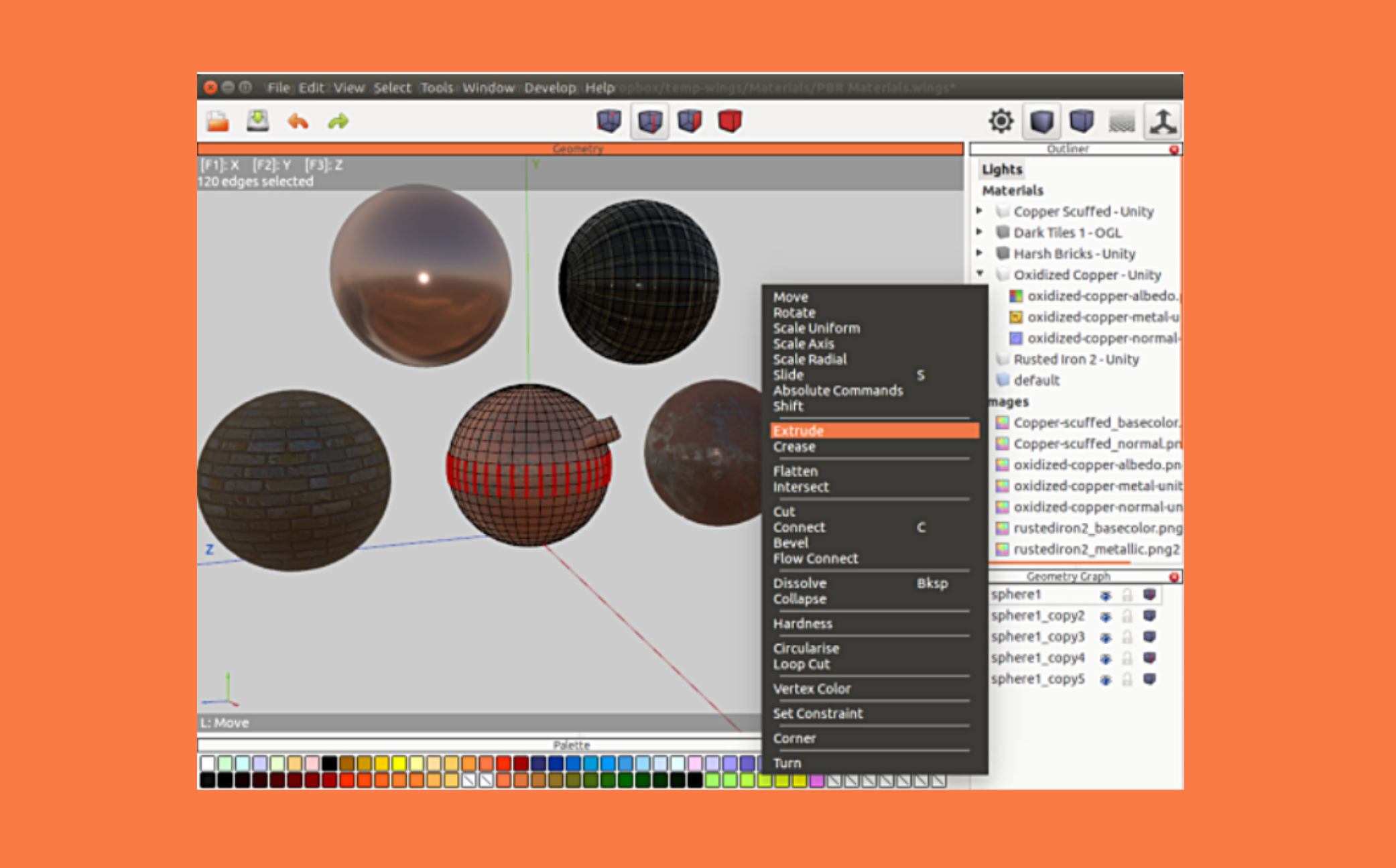Pick the yellow palette swatch

399,763
